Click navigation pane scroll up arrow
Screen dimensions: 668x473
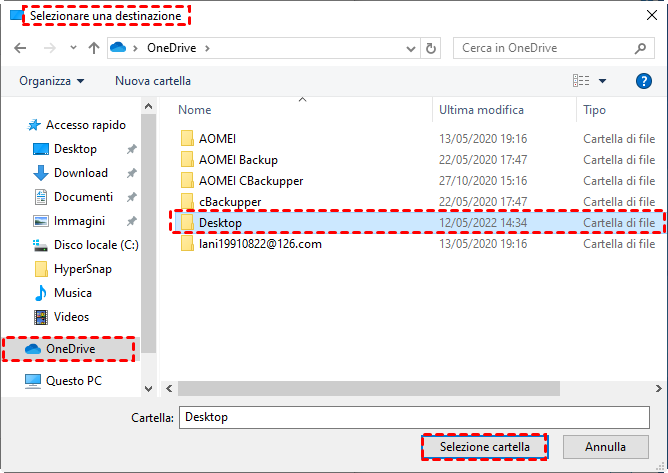[x=148, y=107]
